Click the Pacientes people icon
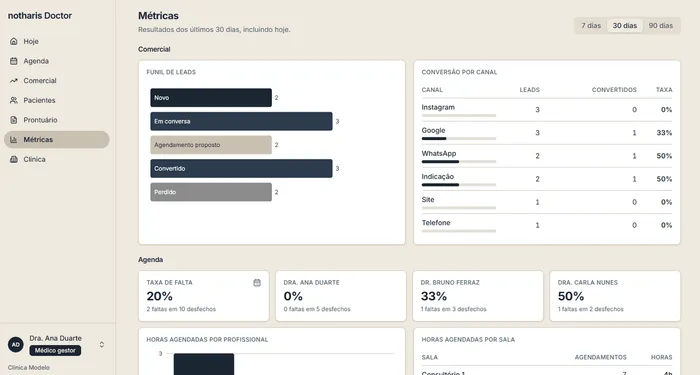Screen dimensions: 700x375 click(14, 100)
